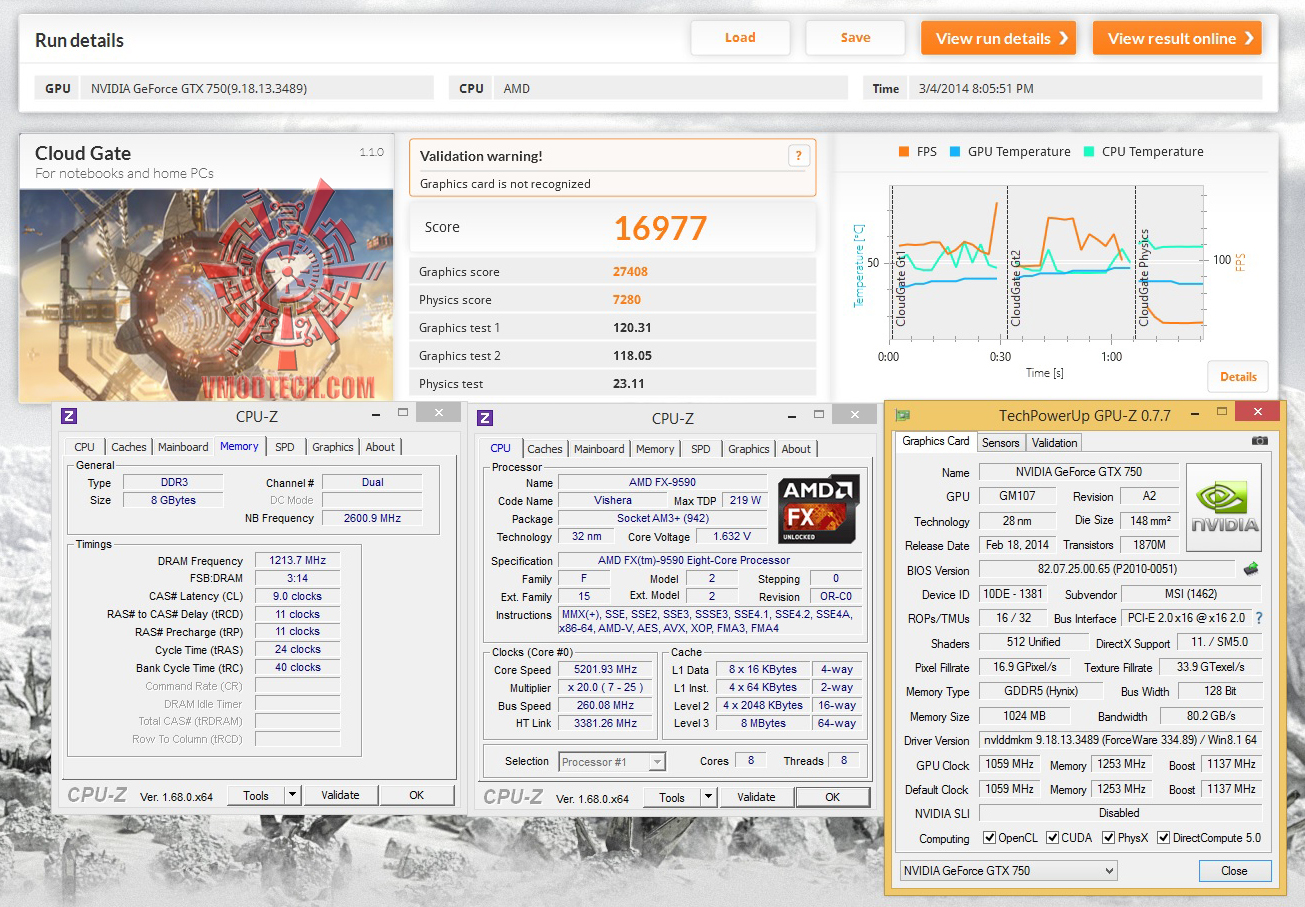Switch to Sensors tab in GPU-Z

pyautogui.click(x=1000, y=443)
